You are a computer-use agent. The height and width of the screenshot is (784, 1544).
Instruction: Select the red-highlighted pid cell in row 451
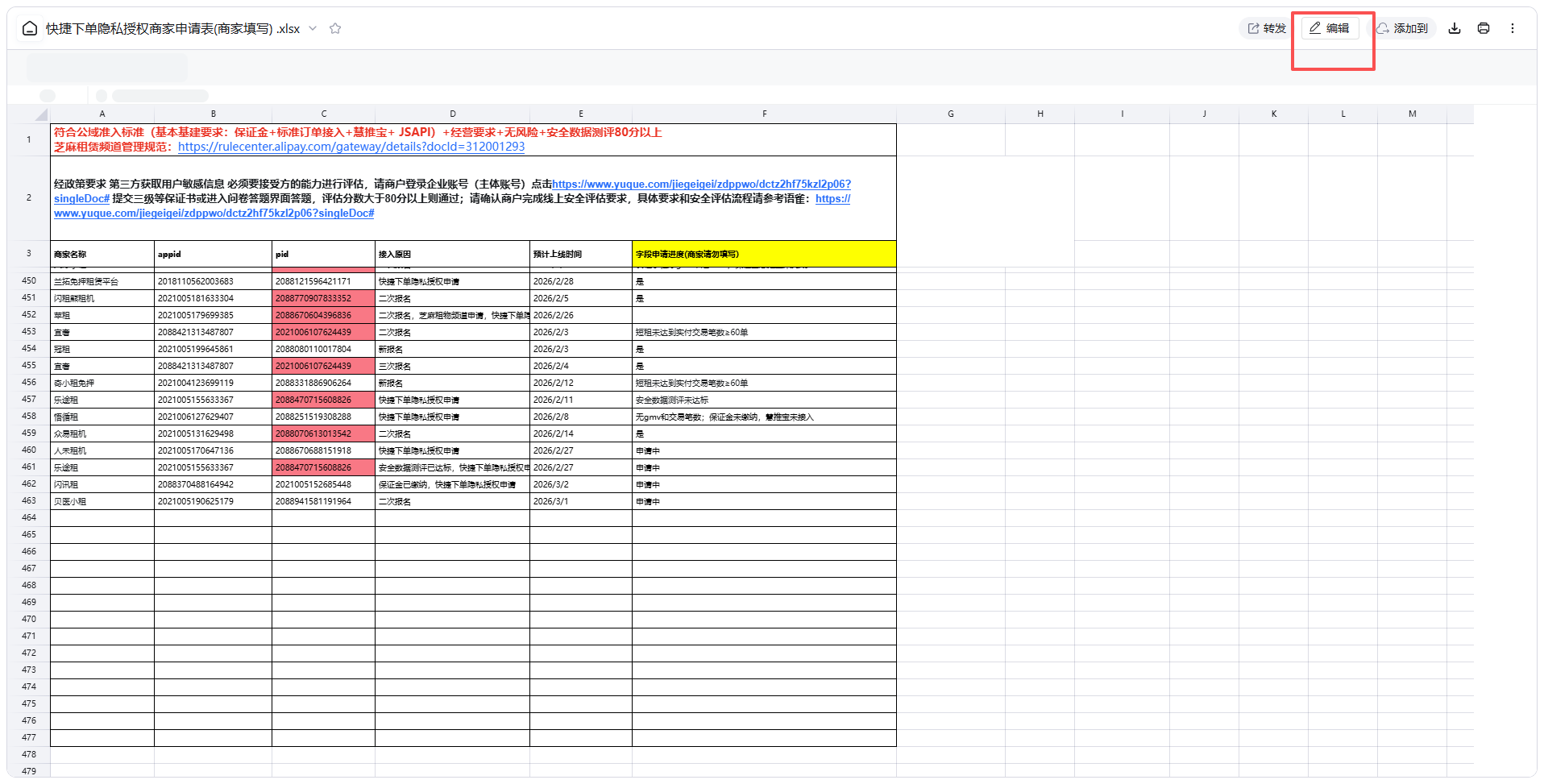(x=323, y=298)
